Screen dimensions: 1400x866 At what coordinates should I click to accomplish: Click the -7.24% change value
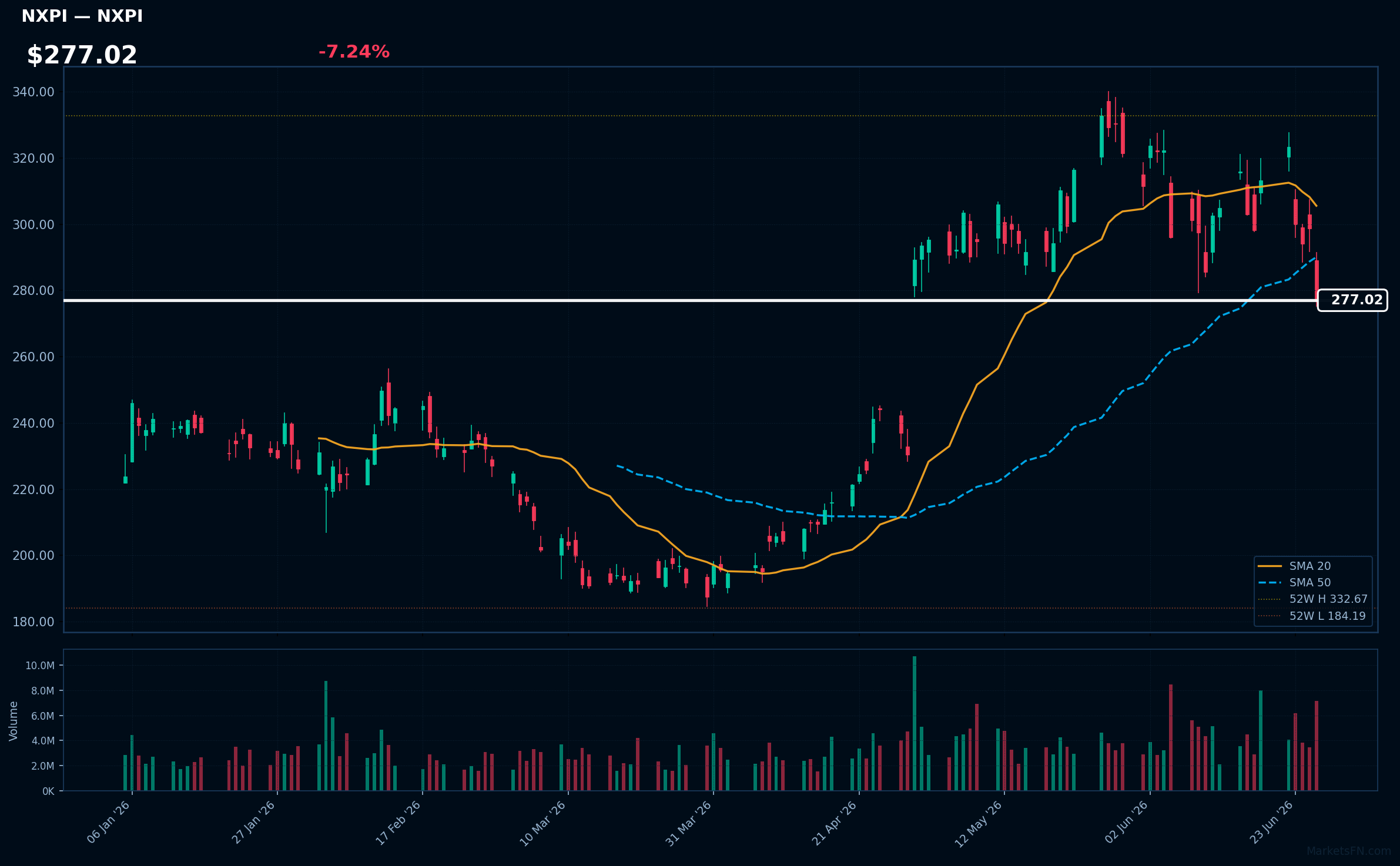354,52
